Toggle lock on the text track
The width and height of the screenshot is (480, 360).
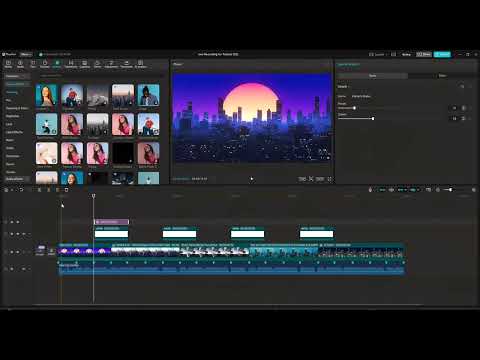coord(12,234)
